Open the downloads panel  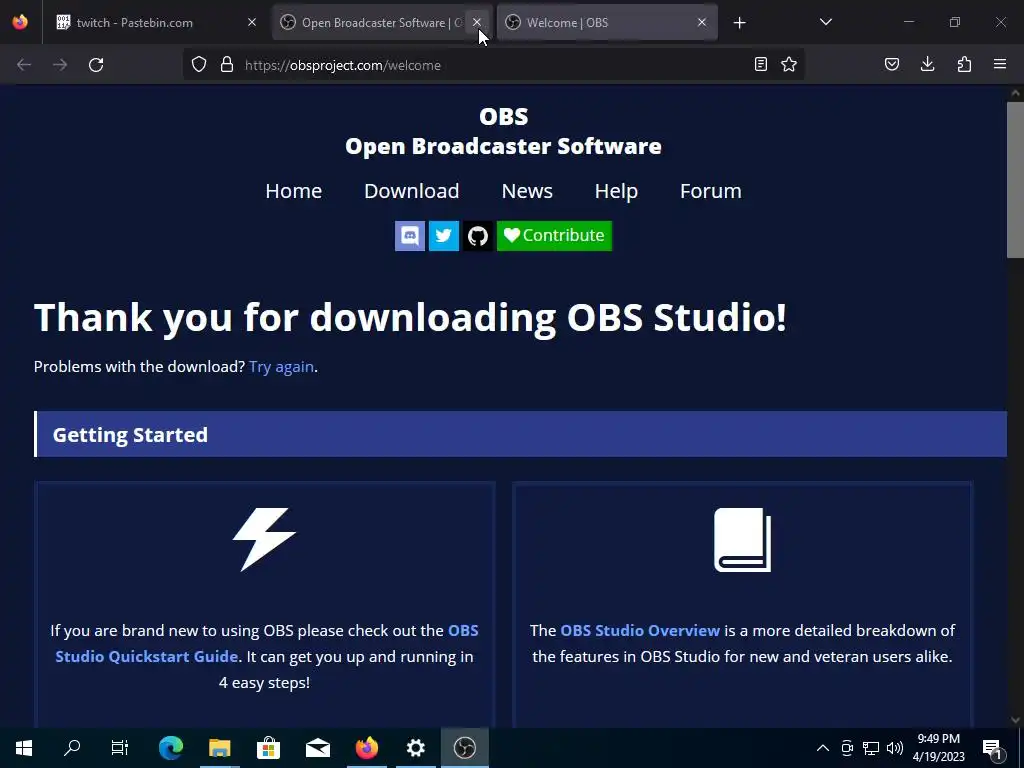tap(928, 65)
